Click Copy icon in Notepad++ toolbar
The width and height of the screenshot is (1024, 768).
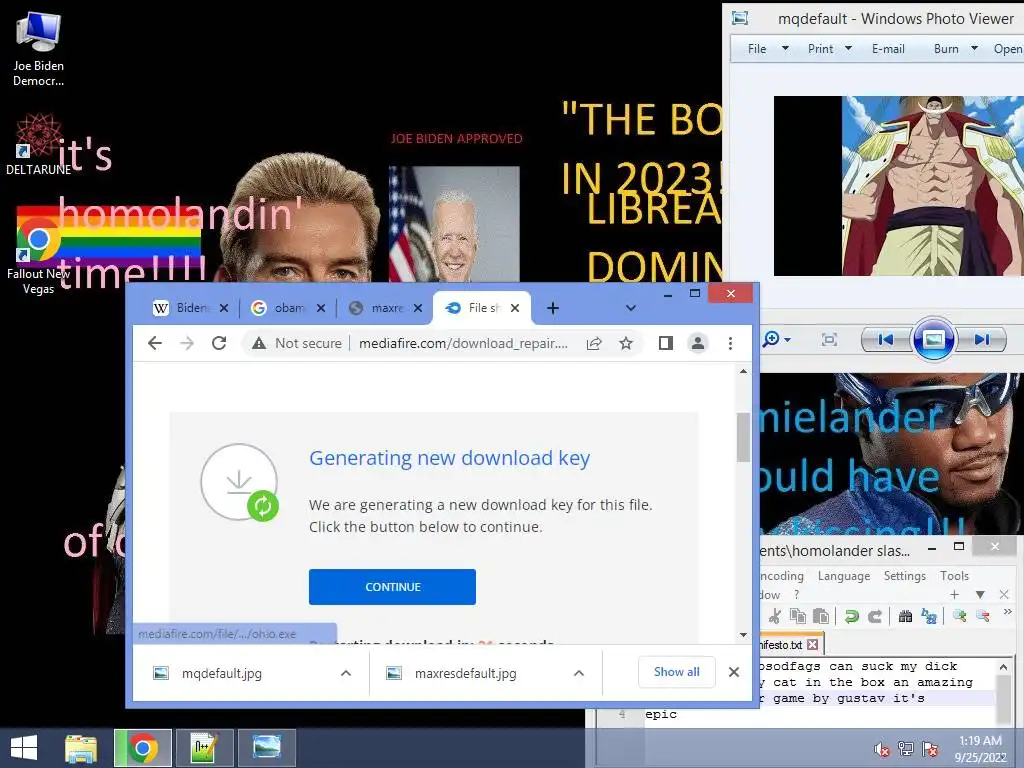click(798, 616)
